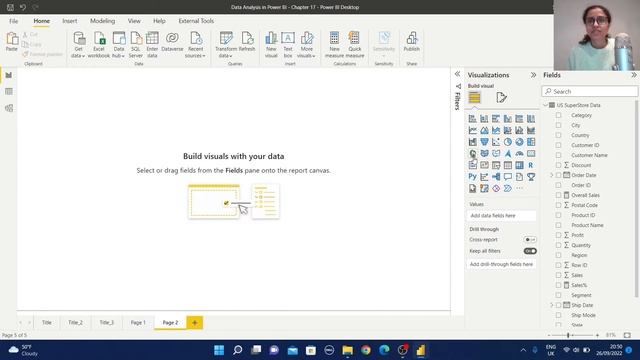Open the More visuals dropdown
This screenshot has height=360, width=640.
tap(307, 45)
